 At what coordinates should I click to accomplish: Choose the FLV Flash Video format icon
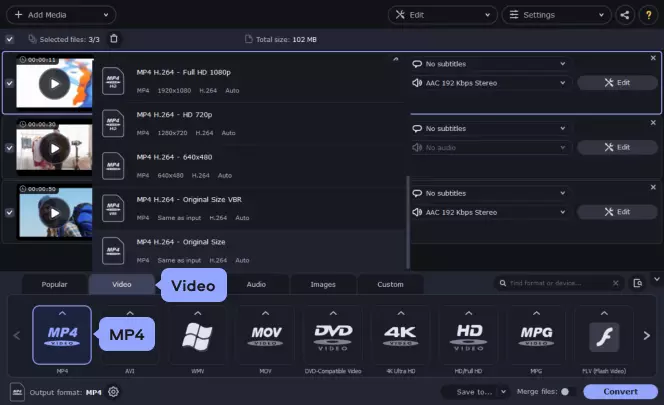(604, 335)
